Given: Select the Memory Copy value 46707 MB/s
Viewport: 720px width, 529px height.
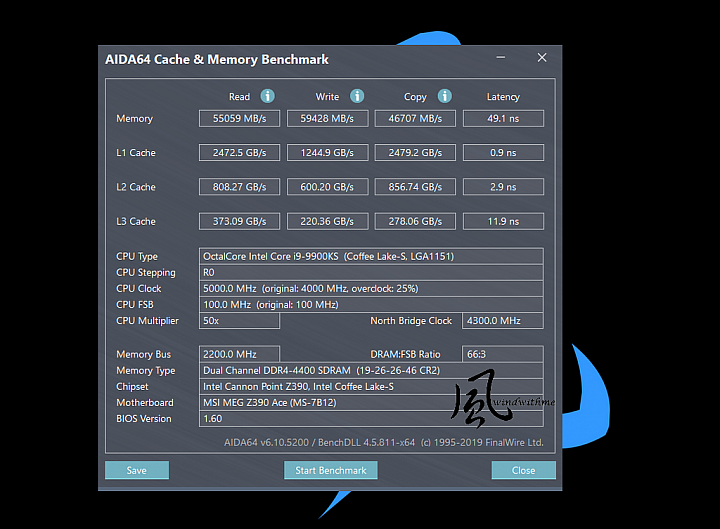Looking at the screenshot, I should (x=415, y=118).
